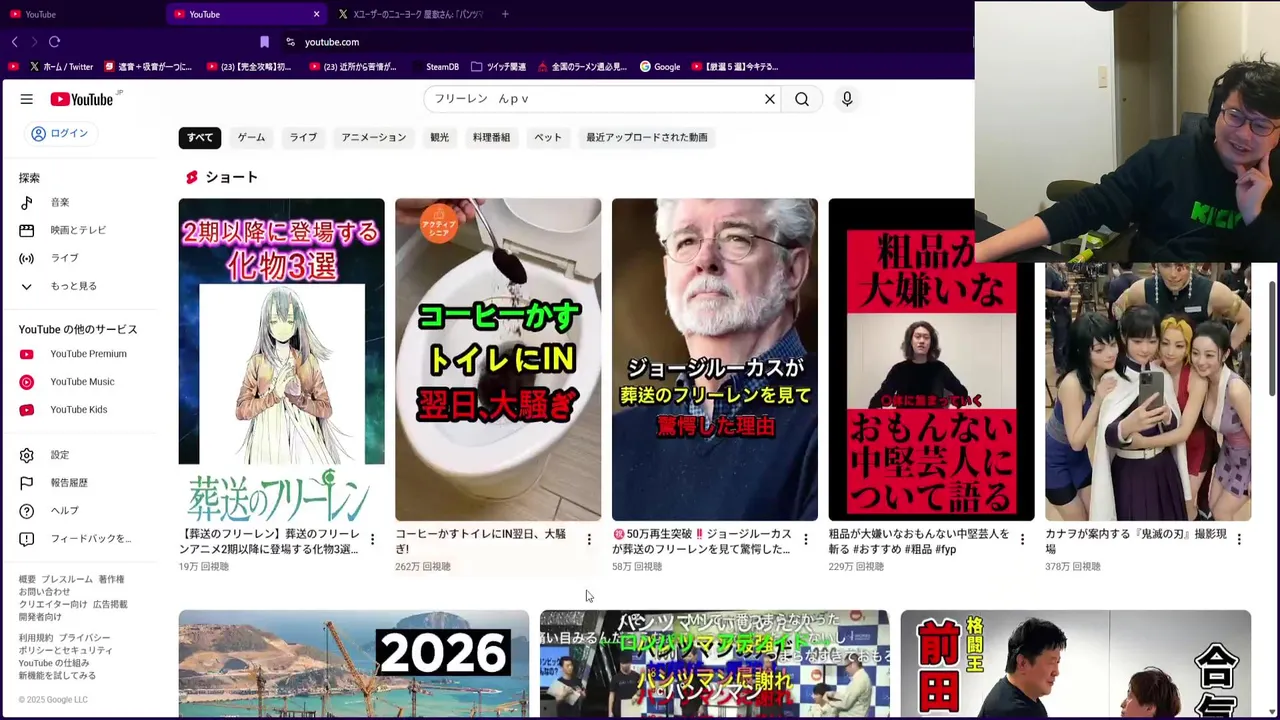Image resolution: width=1280 pixels, height=720 pixels.
Task: Open more options for コーヒーかす short
Action: click(x=589, y=540)
